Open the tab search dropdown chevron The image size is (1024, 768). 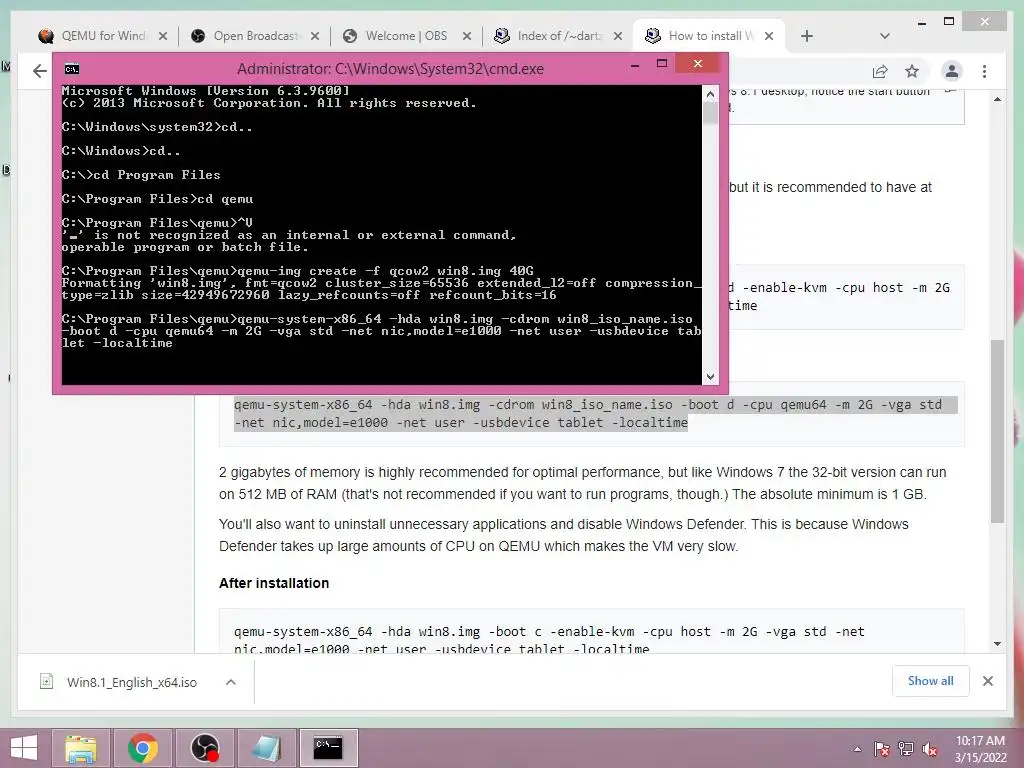[884, 36]
